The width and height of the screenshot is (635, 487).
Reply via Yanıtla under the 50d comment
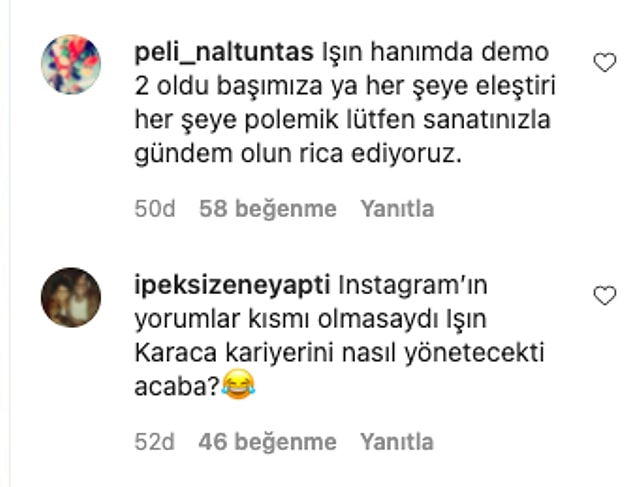397,209
